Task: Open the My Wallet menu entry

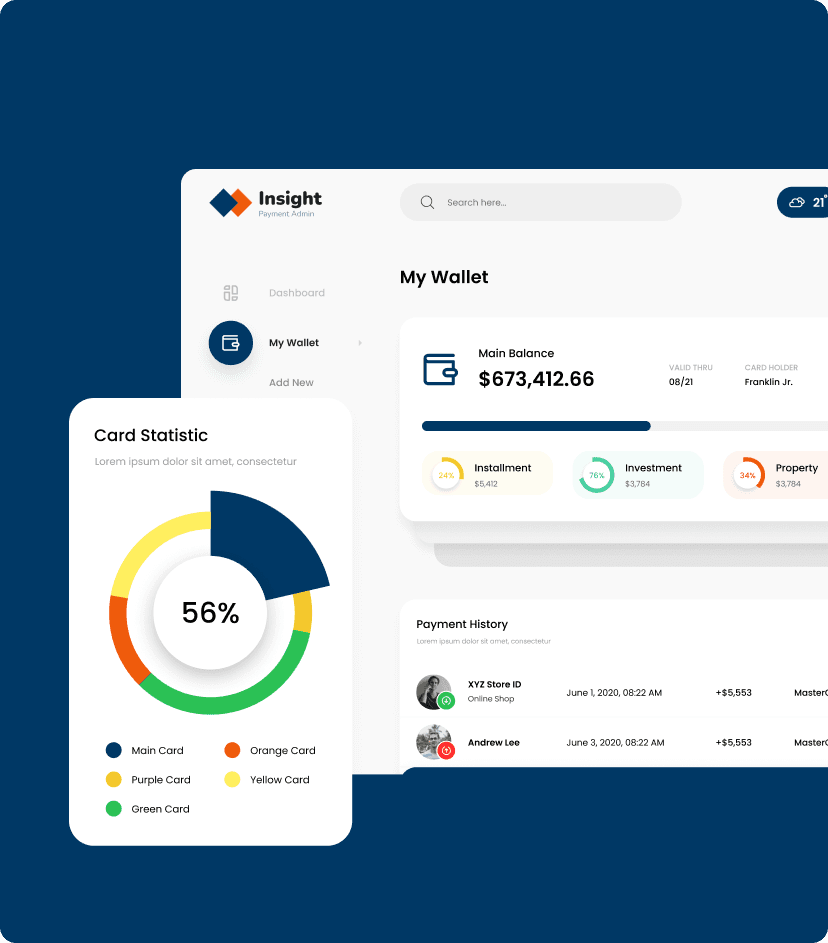Action: coord(293,343)
